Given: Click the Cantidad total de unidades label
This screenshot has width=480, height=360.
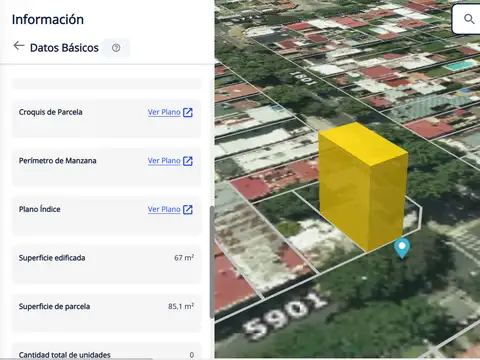Looking at the screenshot, I should (65, 355).
